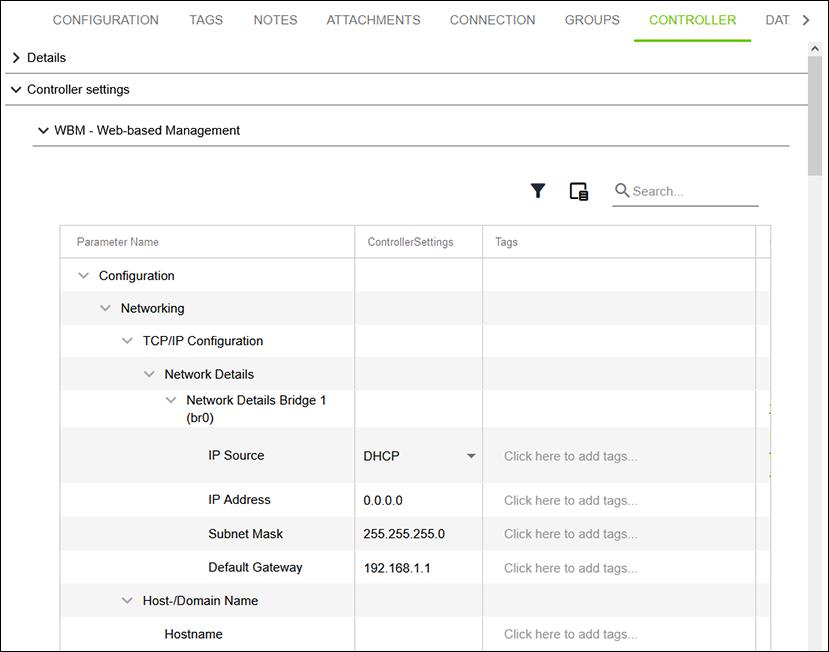Image resolution: width=829 pixels, height=652 pixels.
Task: Open the GROUPS tab
Action: (592, 20)
